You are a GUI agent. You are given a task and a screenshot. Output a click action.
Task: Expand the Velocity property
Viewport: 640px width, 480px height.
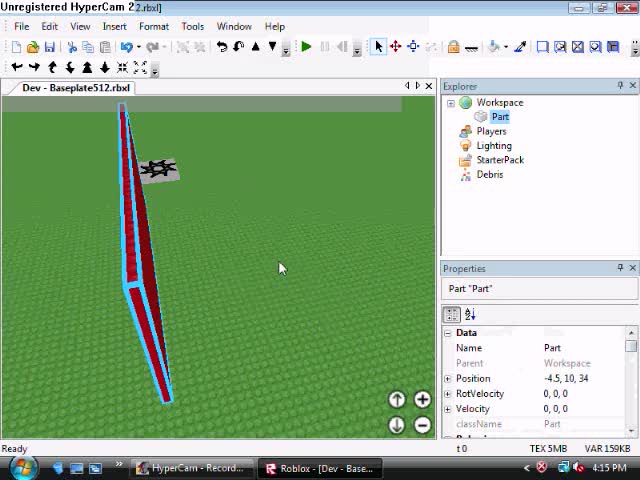448,409
